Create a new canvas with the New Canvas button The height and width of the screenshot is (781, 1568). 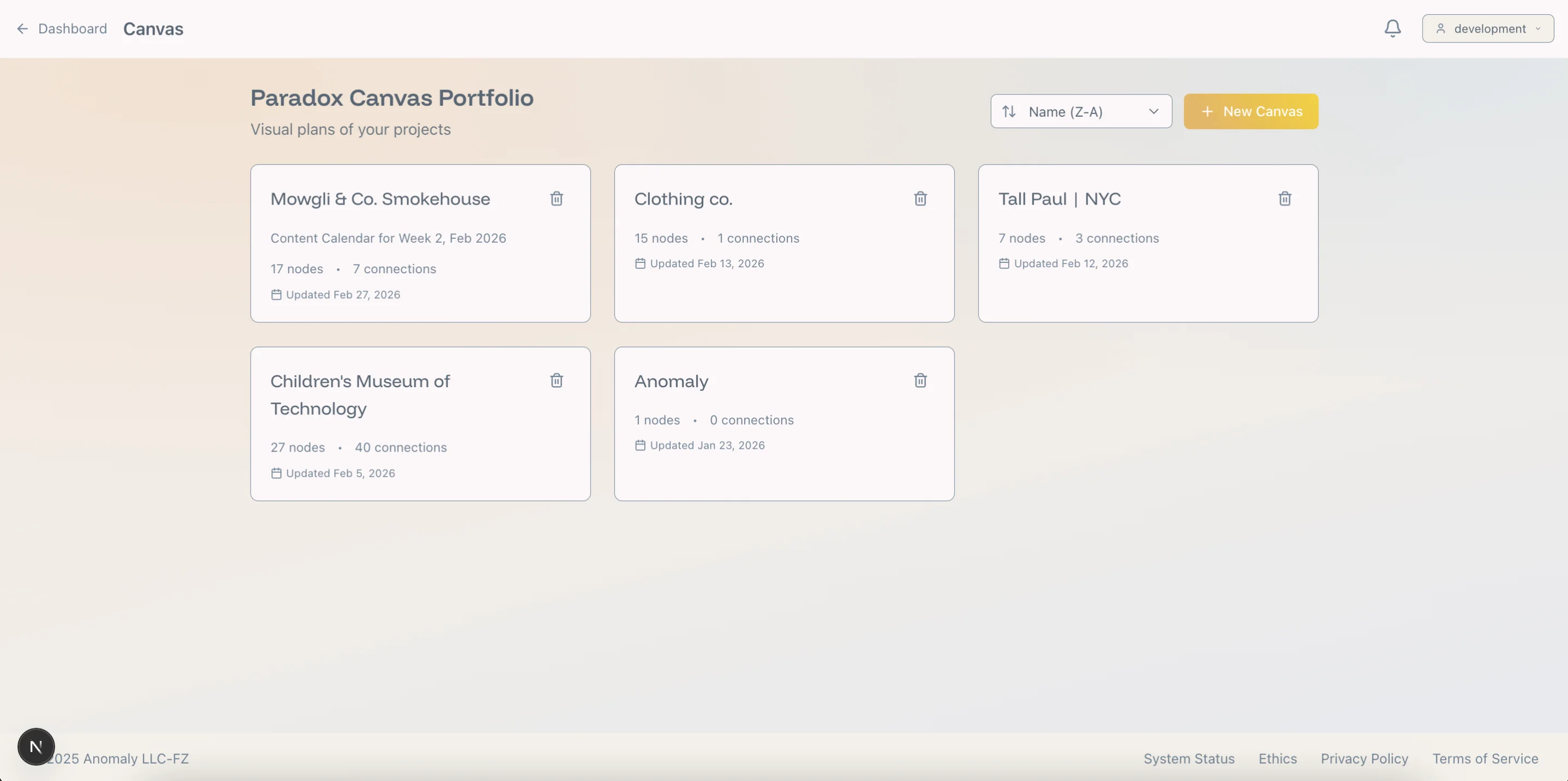pyautogui.click(x=1251, y=111)
